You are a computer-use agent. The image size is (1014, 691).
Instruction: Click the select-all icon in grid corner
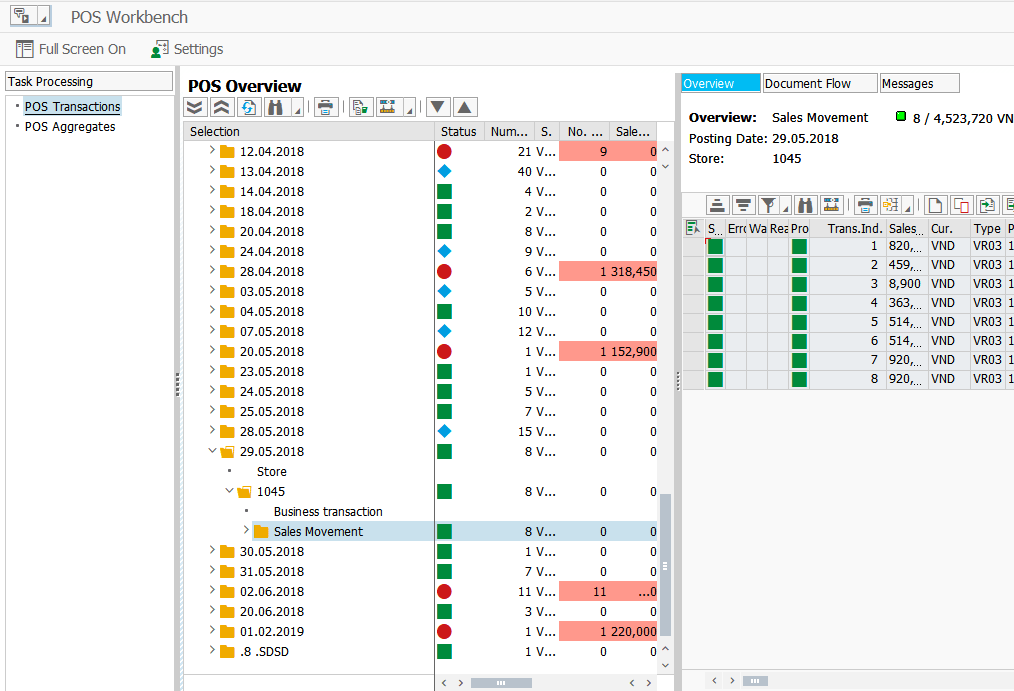(692, 229)
